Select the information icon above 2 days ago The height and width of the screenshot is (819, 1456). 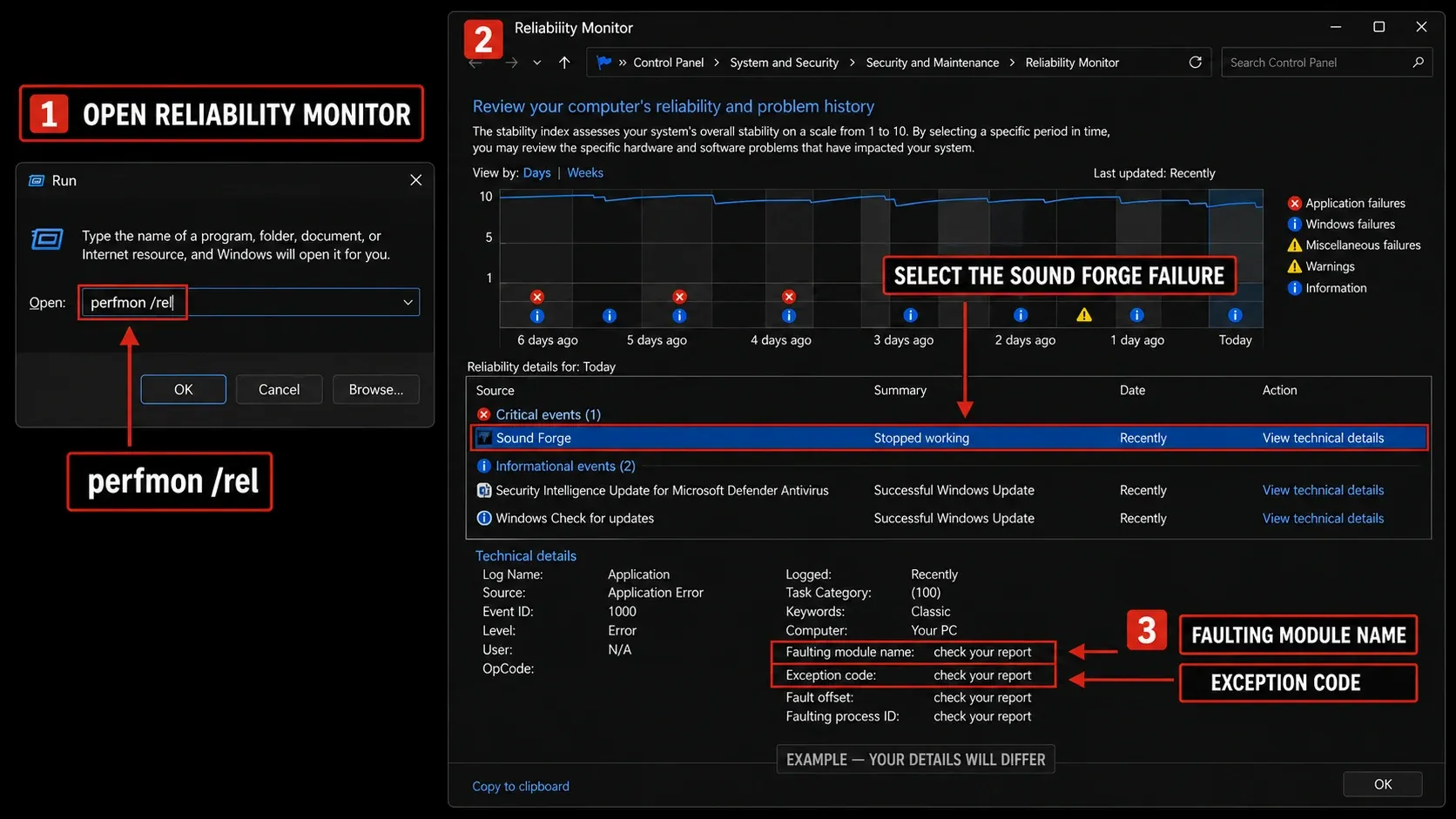click(1021, 315)
